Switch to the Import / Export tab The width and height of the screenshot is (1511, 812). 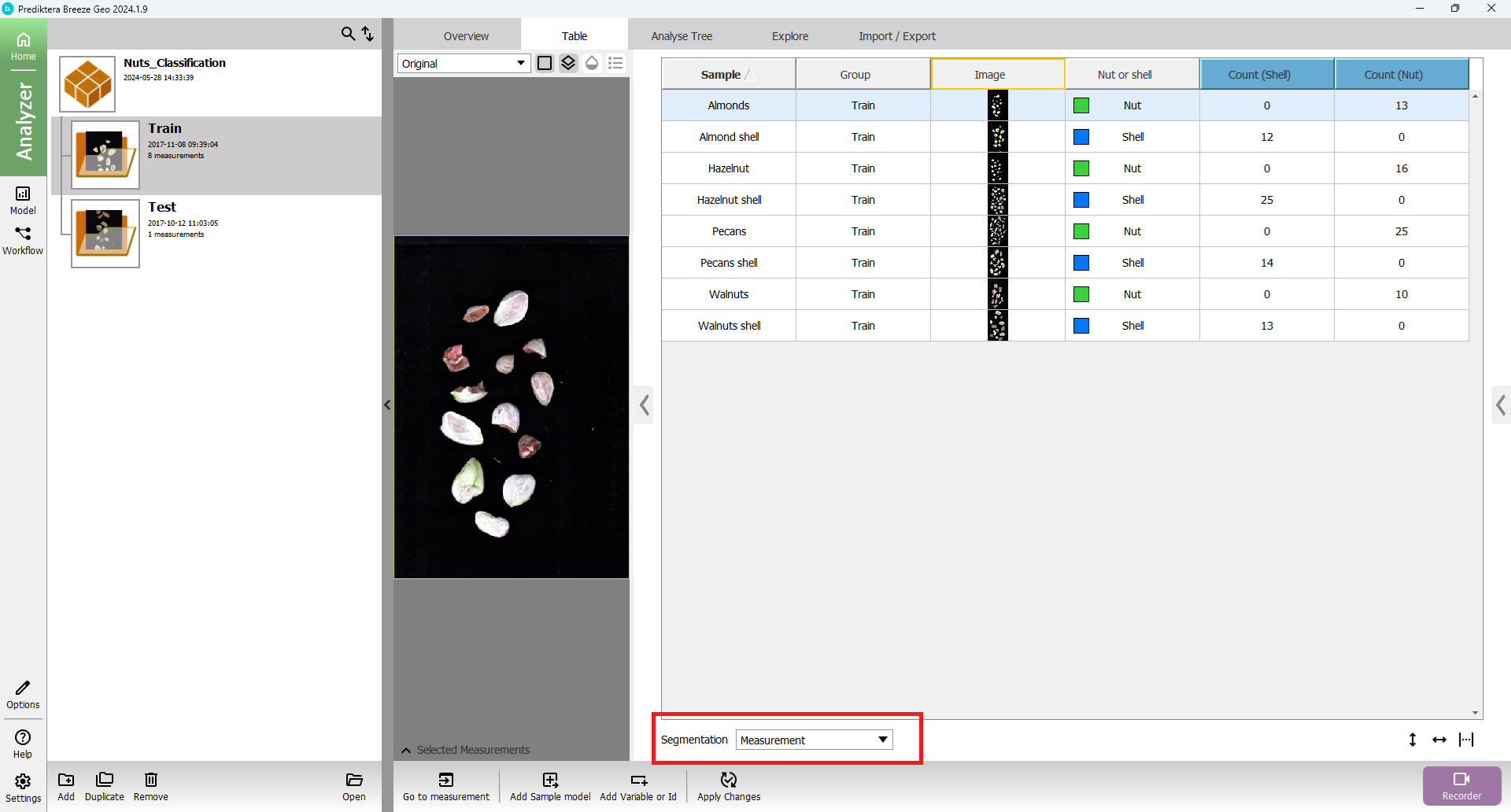[x=896, y=36]
